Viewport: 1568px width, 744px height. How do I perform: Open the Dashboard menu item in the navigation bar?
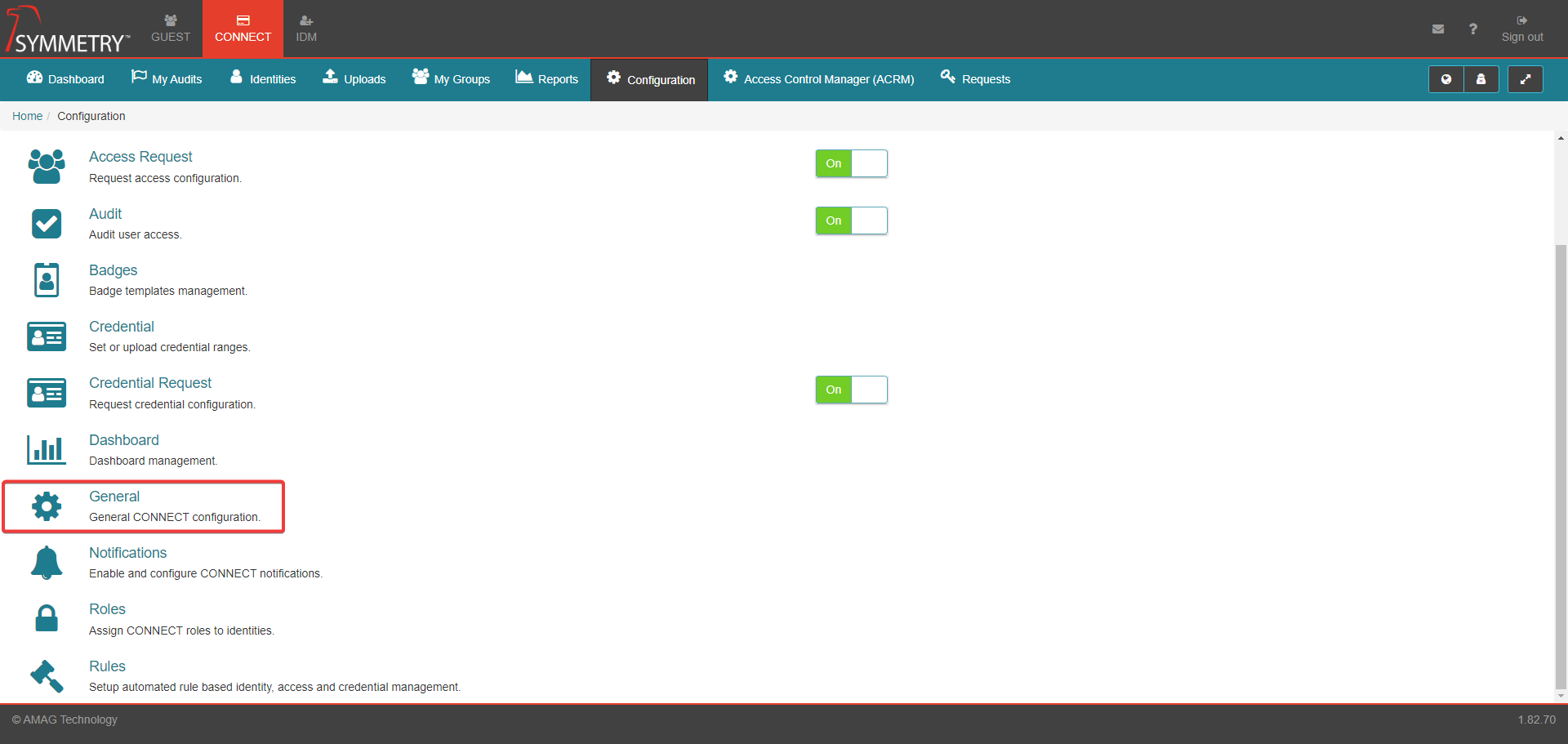pos(65,79)
